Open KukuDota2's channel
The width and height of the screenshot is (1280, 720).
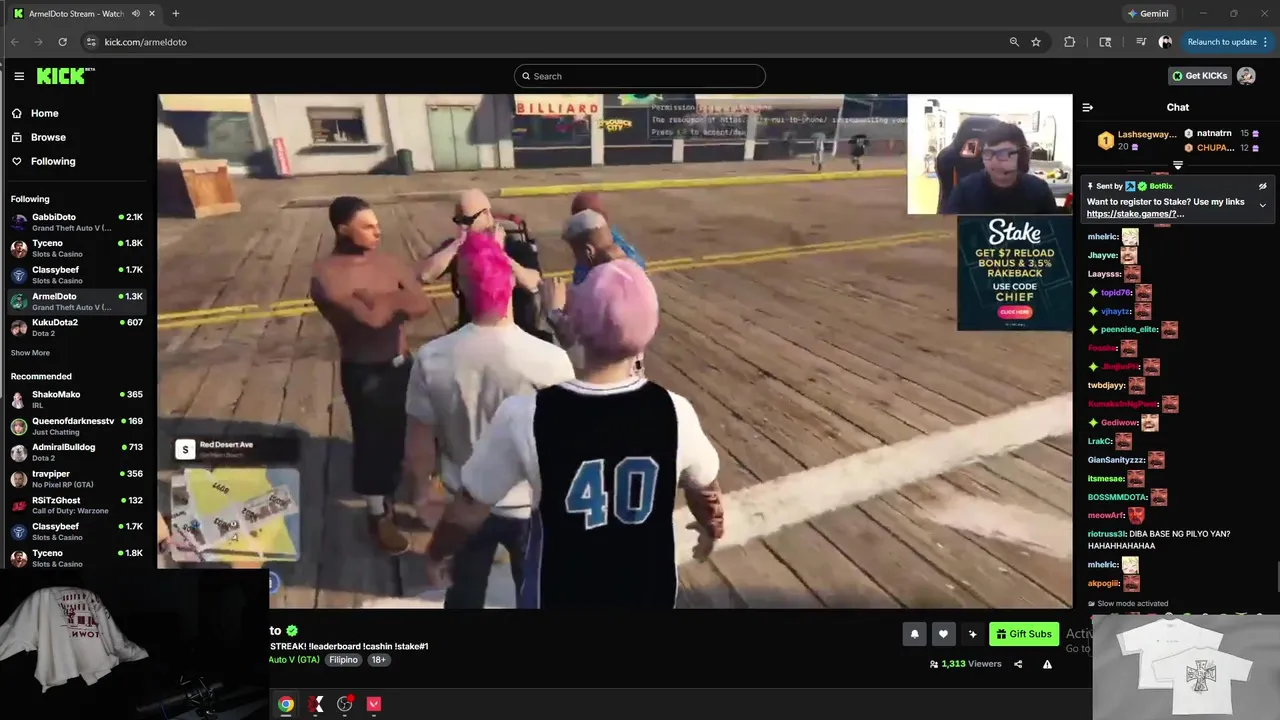point(77,327)
